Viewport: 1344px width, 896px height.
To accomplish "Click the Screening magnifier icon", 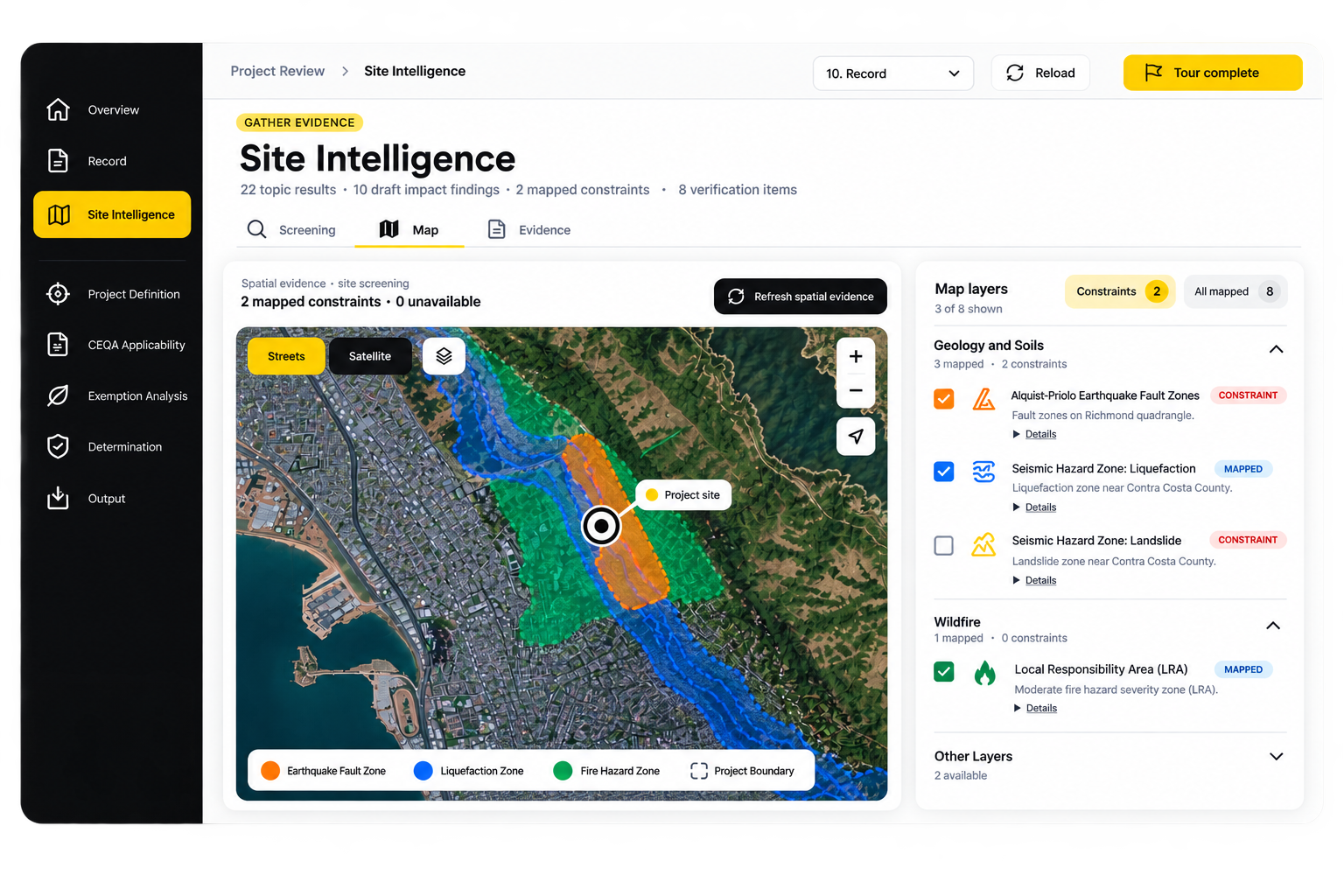I will pyautogui.click(x=256, y=229).
